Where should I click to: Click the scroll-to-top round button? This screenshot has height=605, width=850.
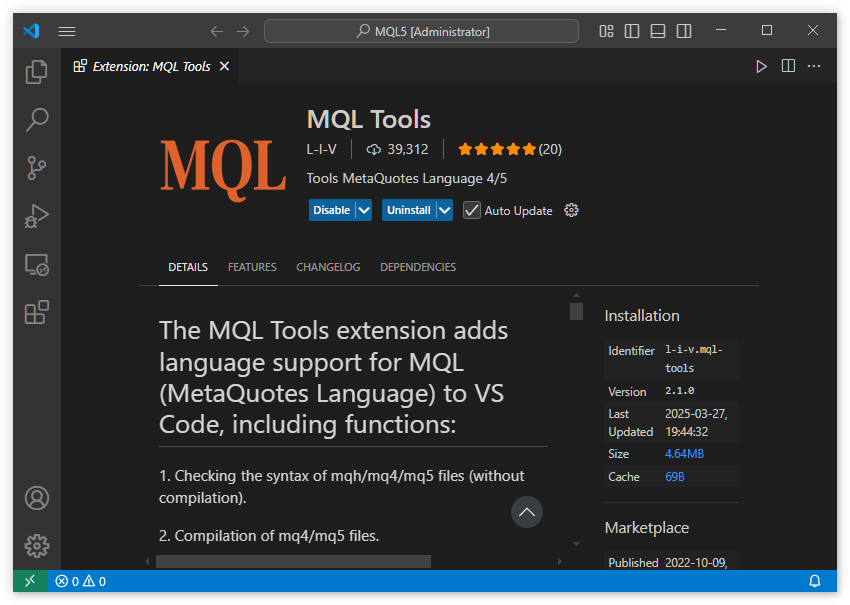527,512
